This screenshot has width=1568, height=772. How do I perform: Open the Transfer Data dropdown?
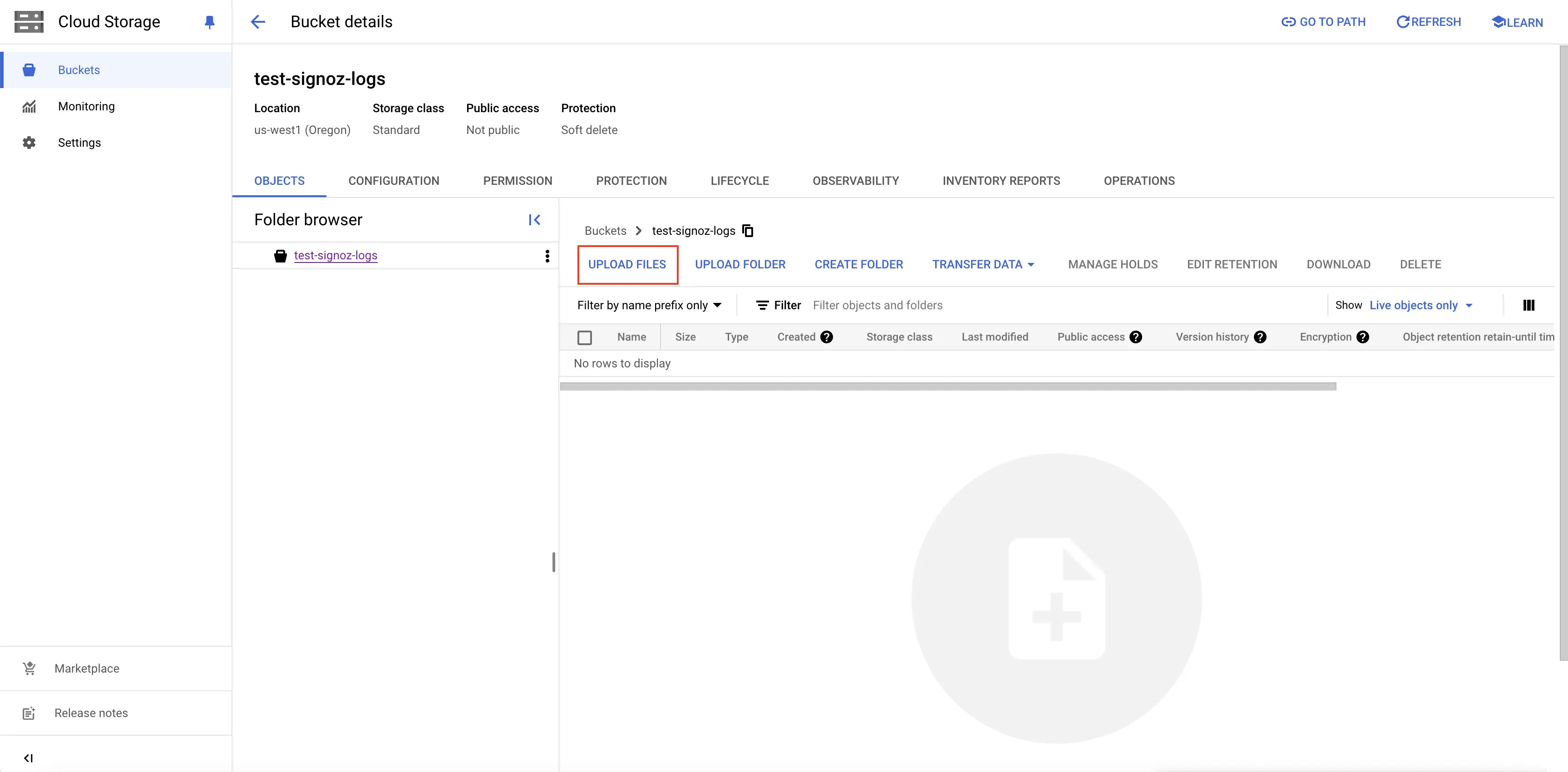click(x=983, y=264)
